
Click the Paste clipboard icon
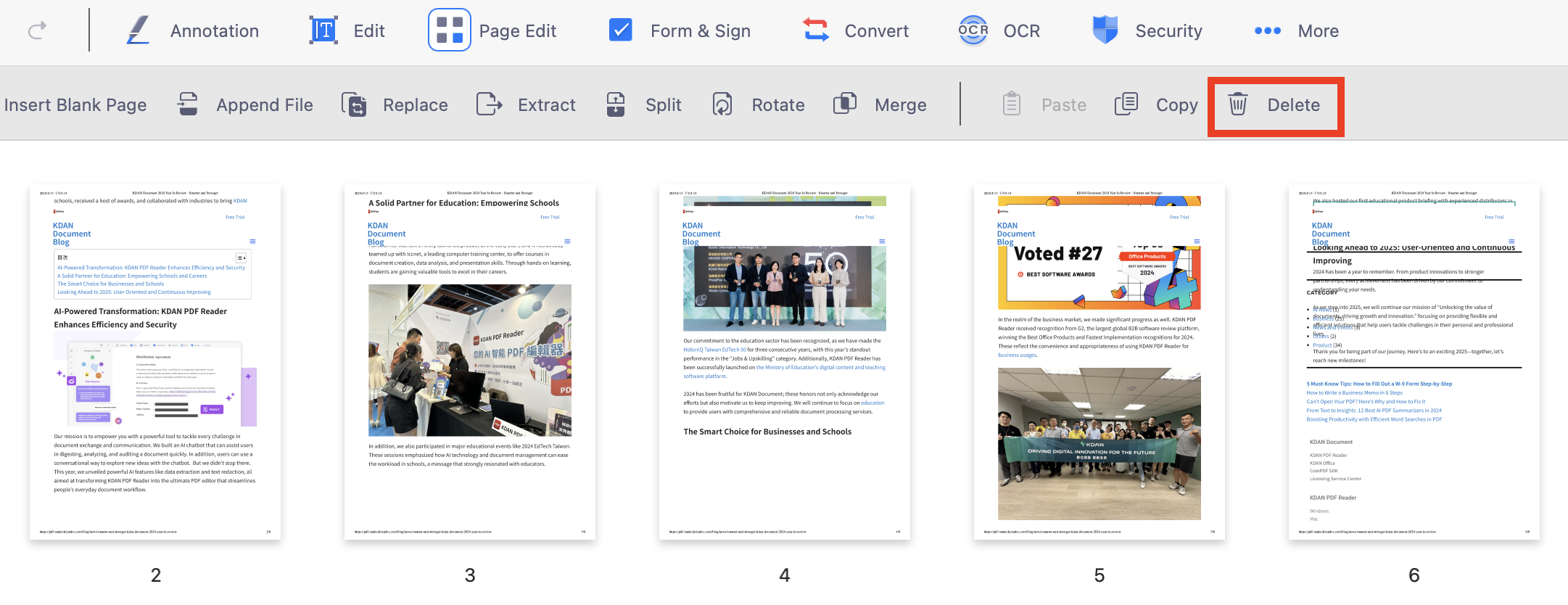click(x=1012, y=104)
